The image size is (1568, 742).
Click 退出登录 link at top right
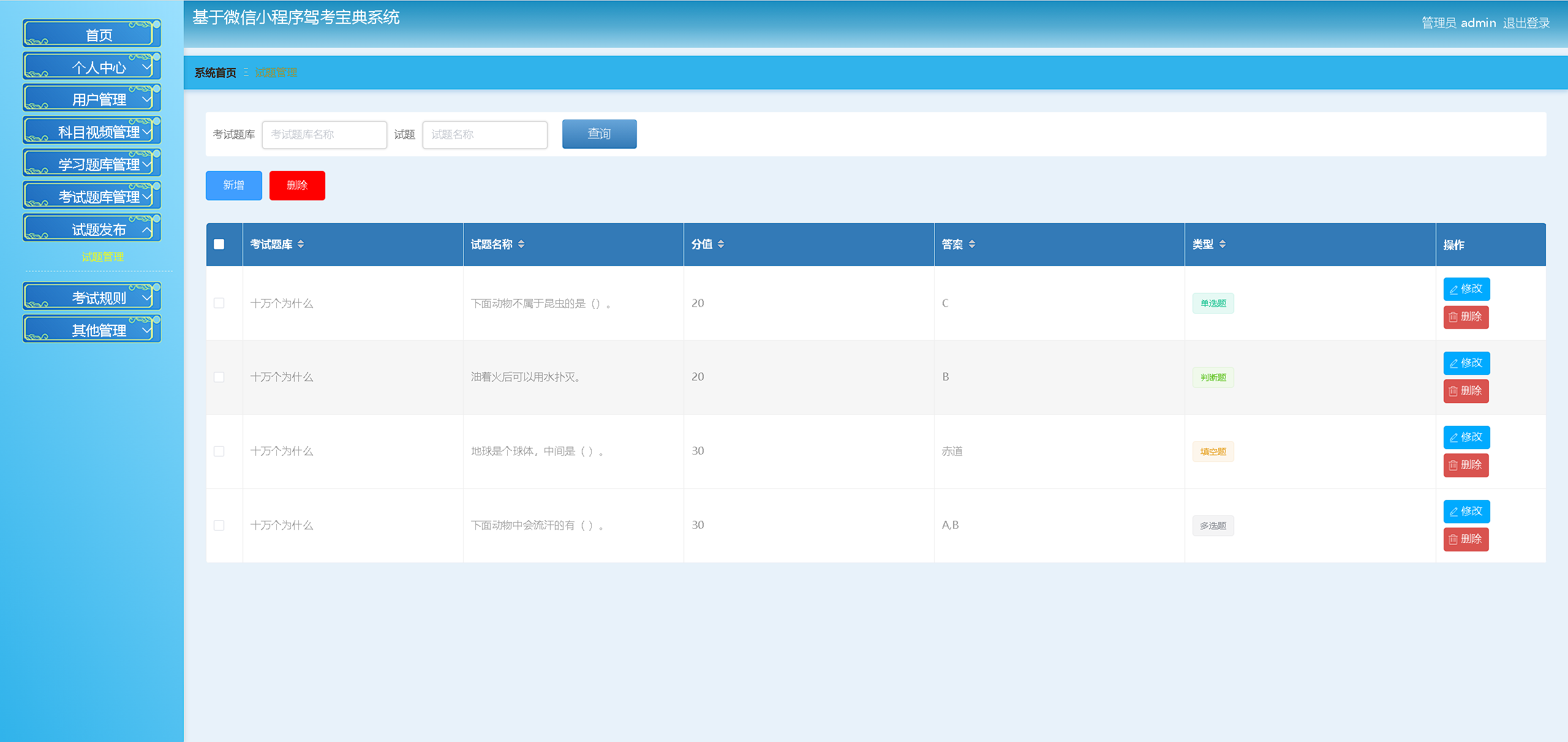point(1526,23)
